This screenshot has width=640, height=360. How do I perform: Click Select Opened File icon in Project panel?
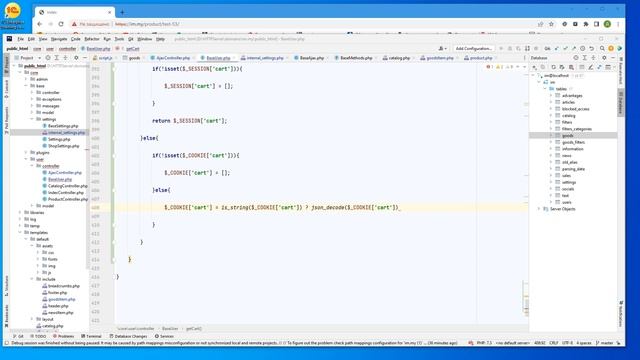click(x=48, y=58)
